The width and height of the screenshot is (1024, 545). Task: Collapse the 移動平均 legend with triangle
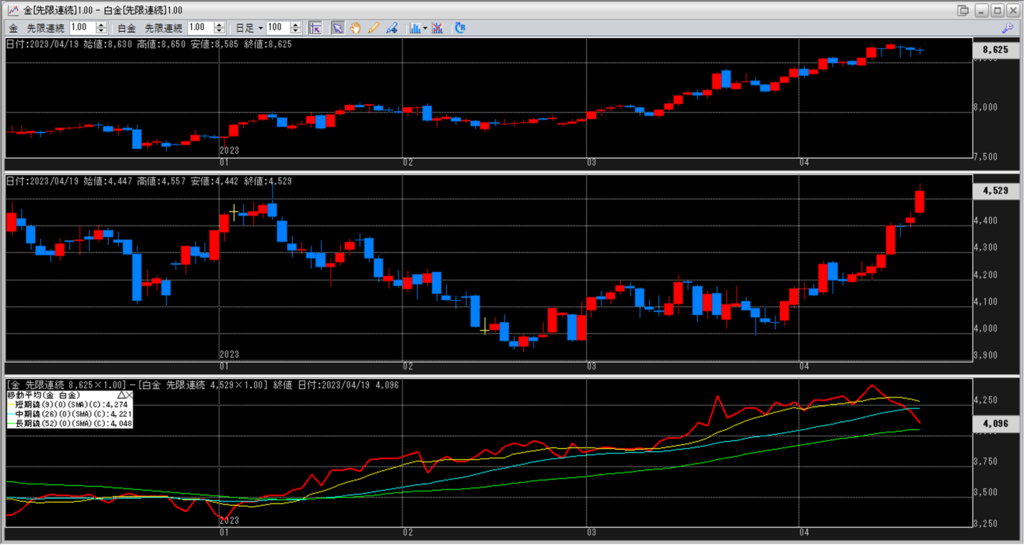pyautogui.click(x=121, y=395)
